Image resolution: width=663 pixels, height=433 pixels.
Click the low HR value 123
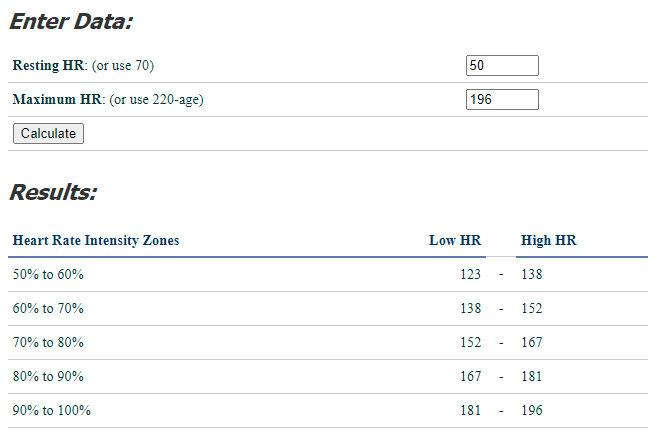click(470, 274)
